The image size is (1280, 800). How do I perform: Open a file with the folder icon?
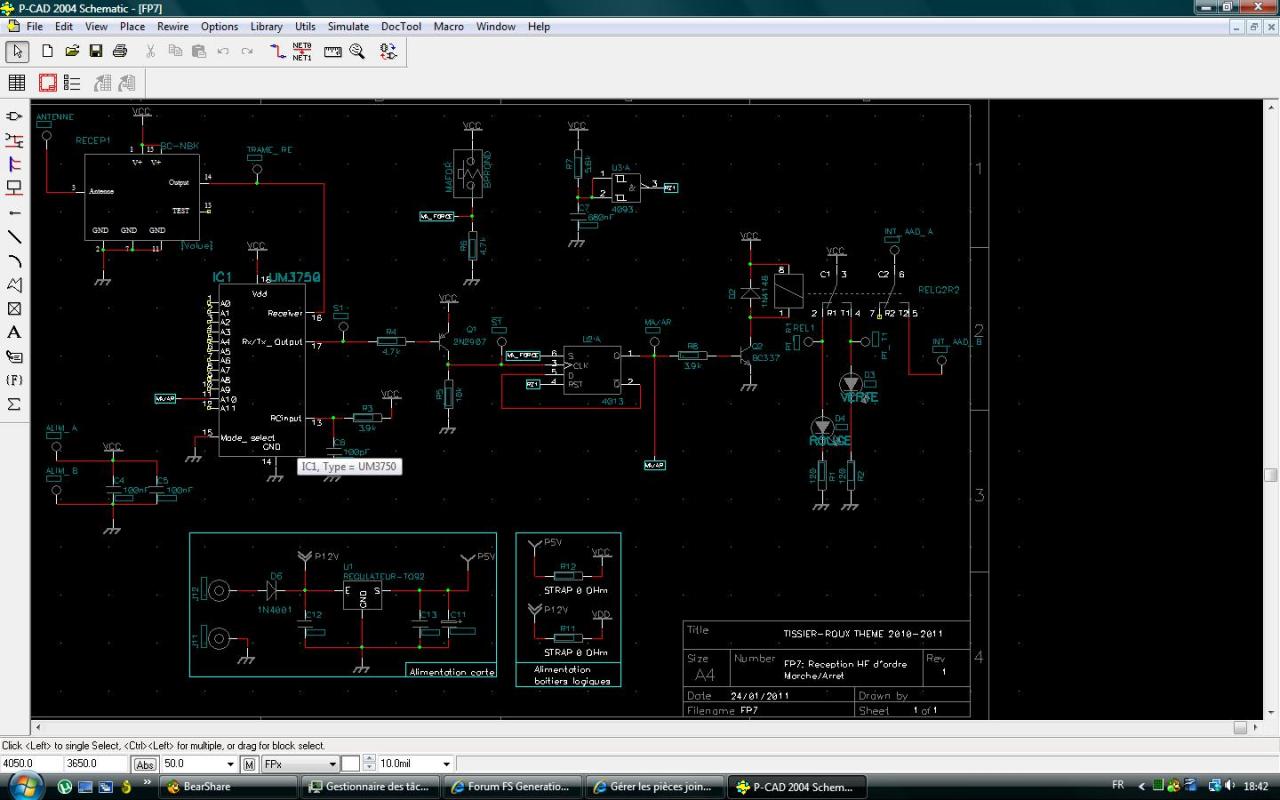(x=72, y=51)
